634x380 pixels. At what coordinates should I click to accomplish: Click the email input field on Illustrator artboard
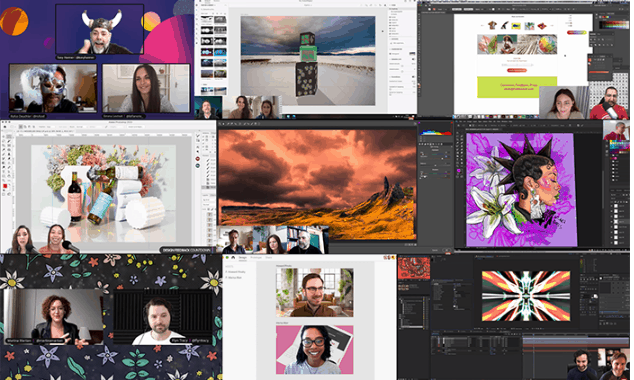pyautogui.click(x=517, y=64)
